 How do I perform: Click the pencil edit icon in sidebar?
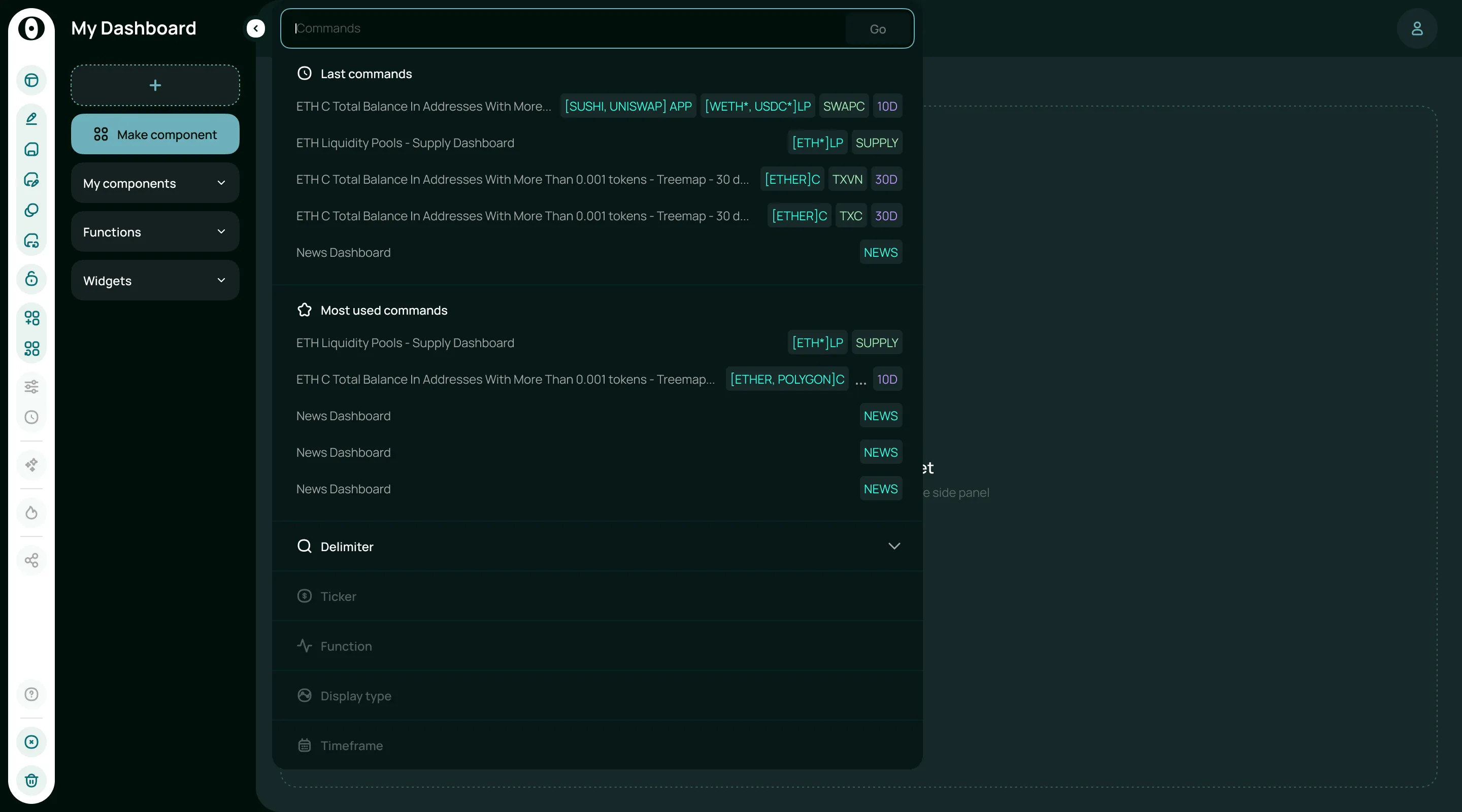coord(31,119)
